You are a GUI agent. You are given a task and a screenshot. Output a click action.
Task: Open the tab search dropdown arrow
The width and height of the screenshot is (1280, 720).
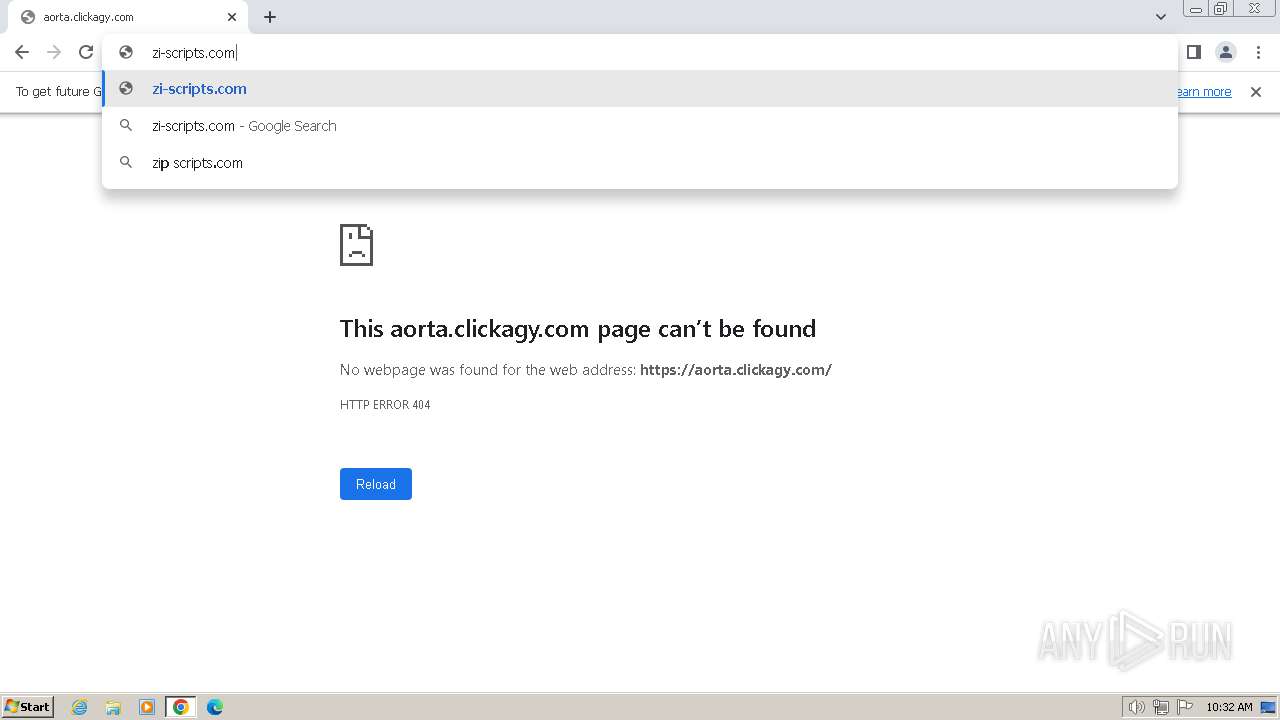[1161, 17]
